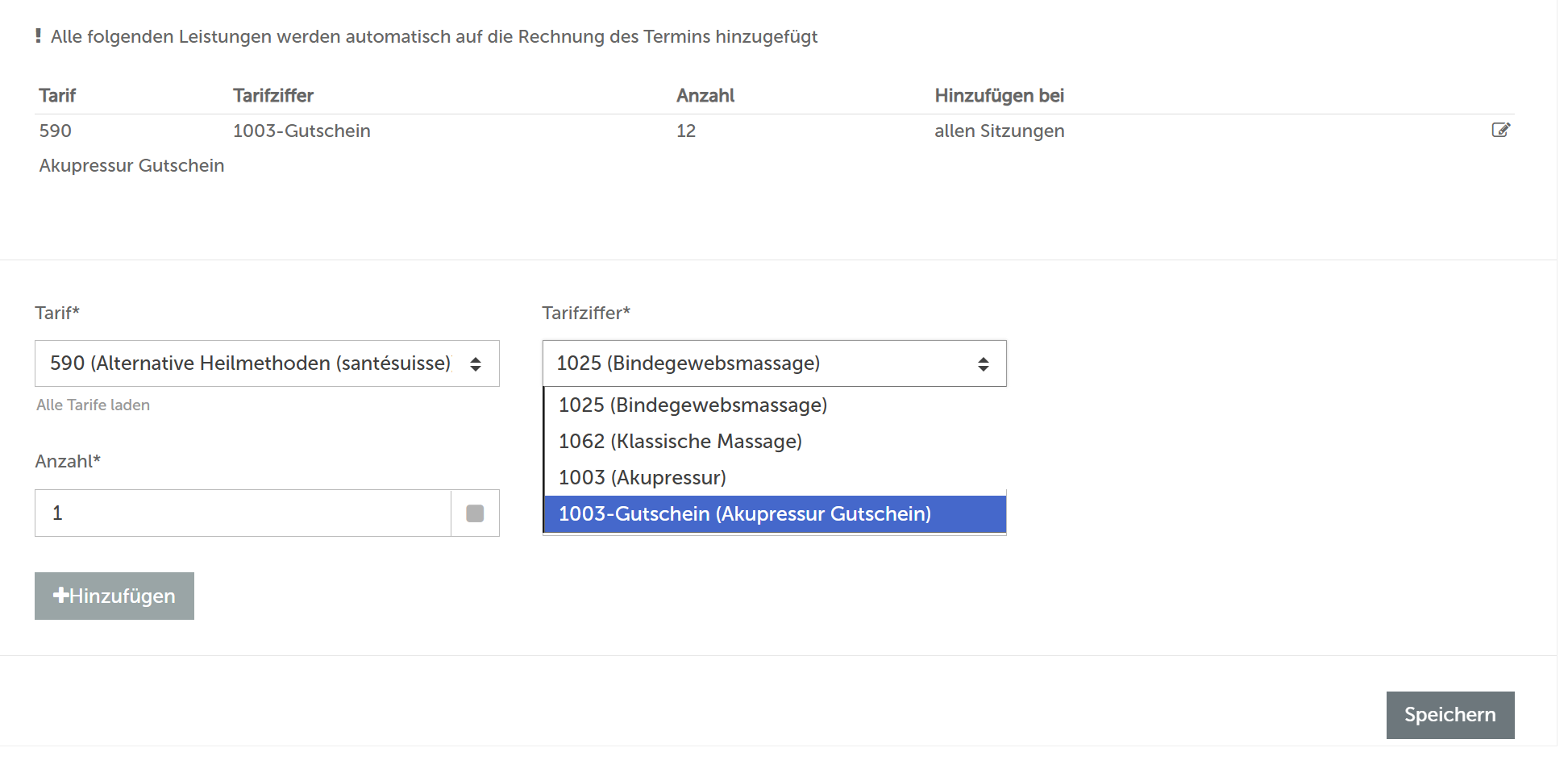This screenshot has height=781, width=1568.
Task: Click the Tarifziffer column header in table
Action: coord(272,95)
